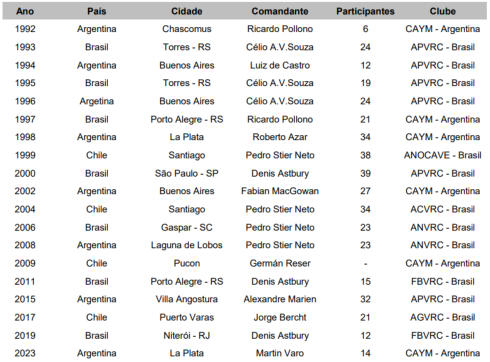Image resolution: width=490 pixels, height=362 pixels.
Task: Select the Laguna de Lobos cell
Action: (x=187, y=245)
